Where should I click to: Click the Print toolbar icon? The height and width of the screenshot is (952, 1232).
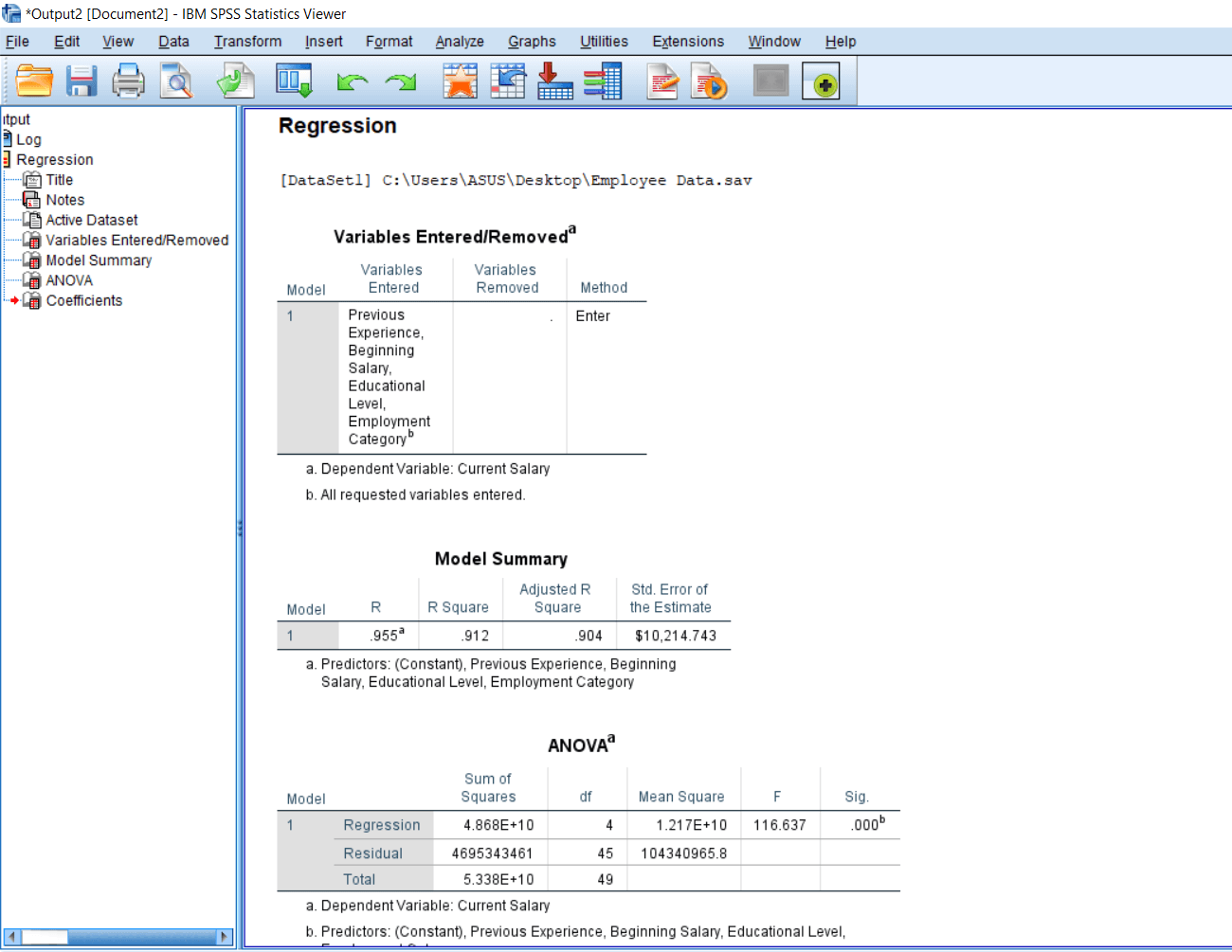(x=129, y=81)
